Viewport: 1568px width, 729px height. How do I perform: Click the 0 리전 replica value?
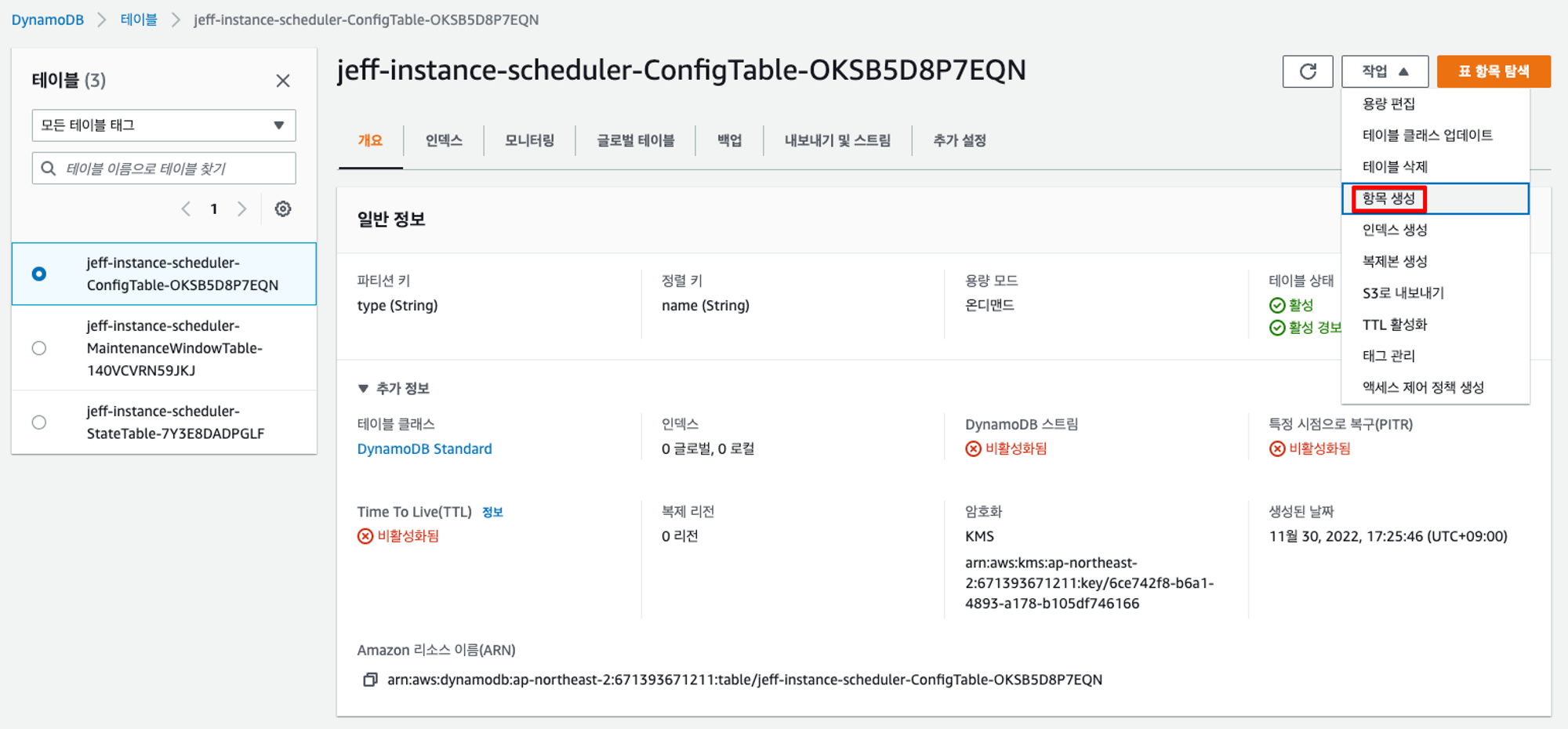click(x=680, y=536)
